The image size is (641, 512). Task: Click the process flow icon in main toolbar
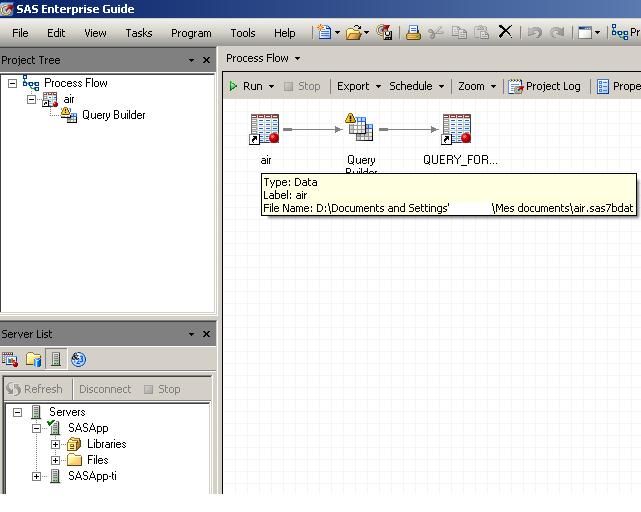[x=620, y=32]
